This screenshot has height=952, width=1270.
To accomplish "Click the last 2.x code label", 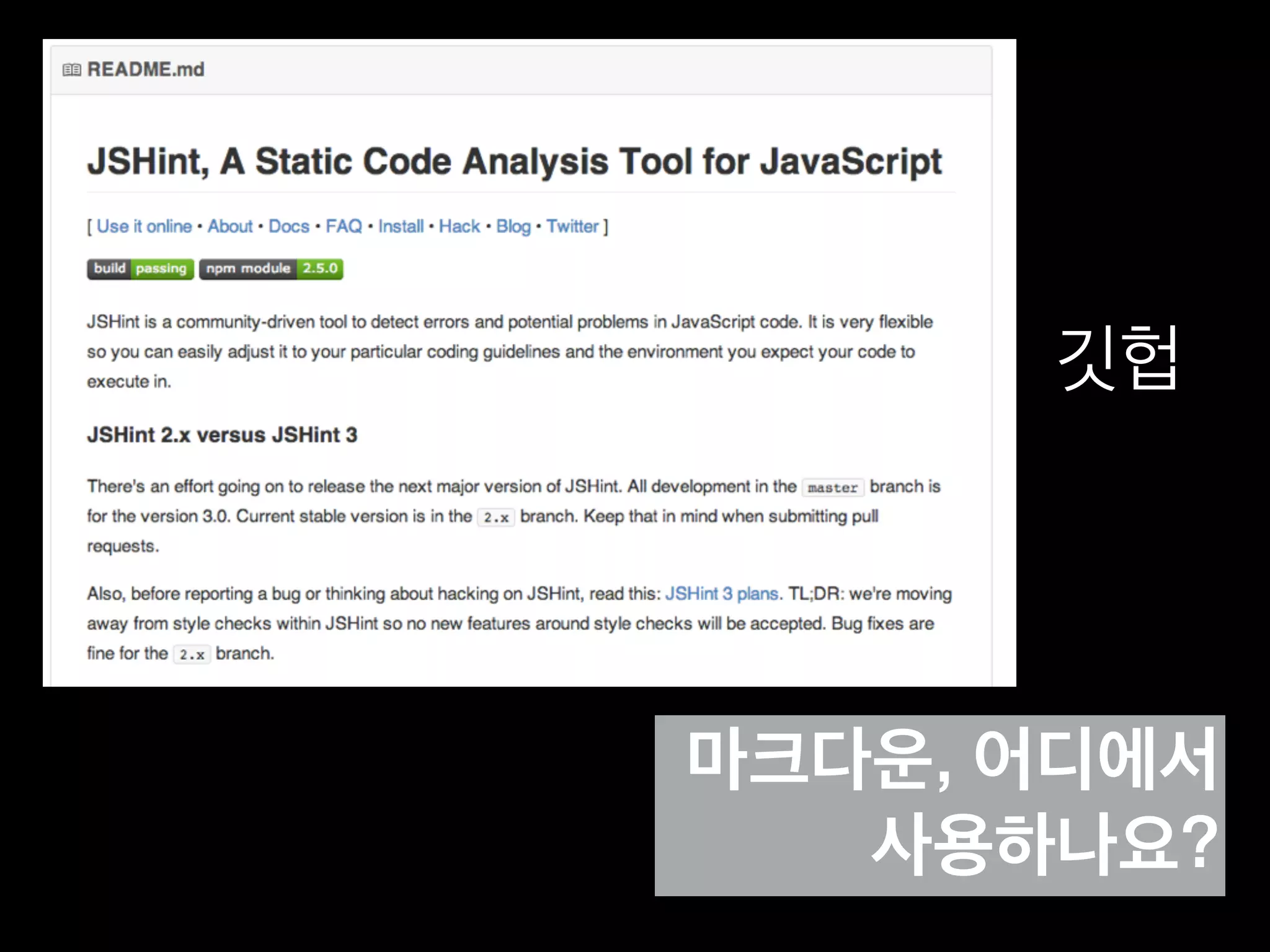I will click(192, 654).
